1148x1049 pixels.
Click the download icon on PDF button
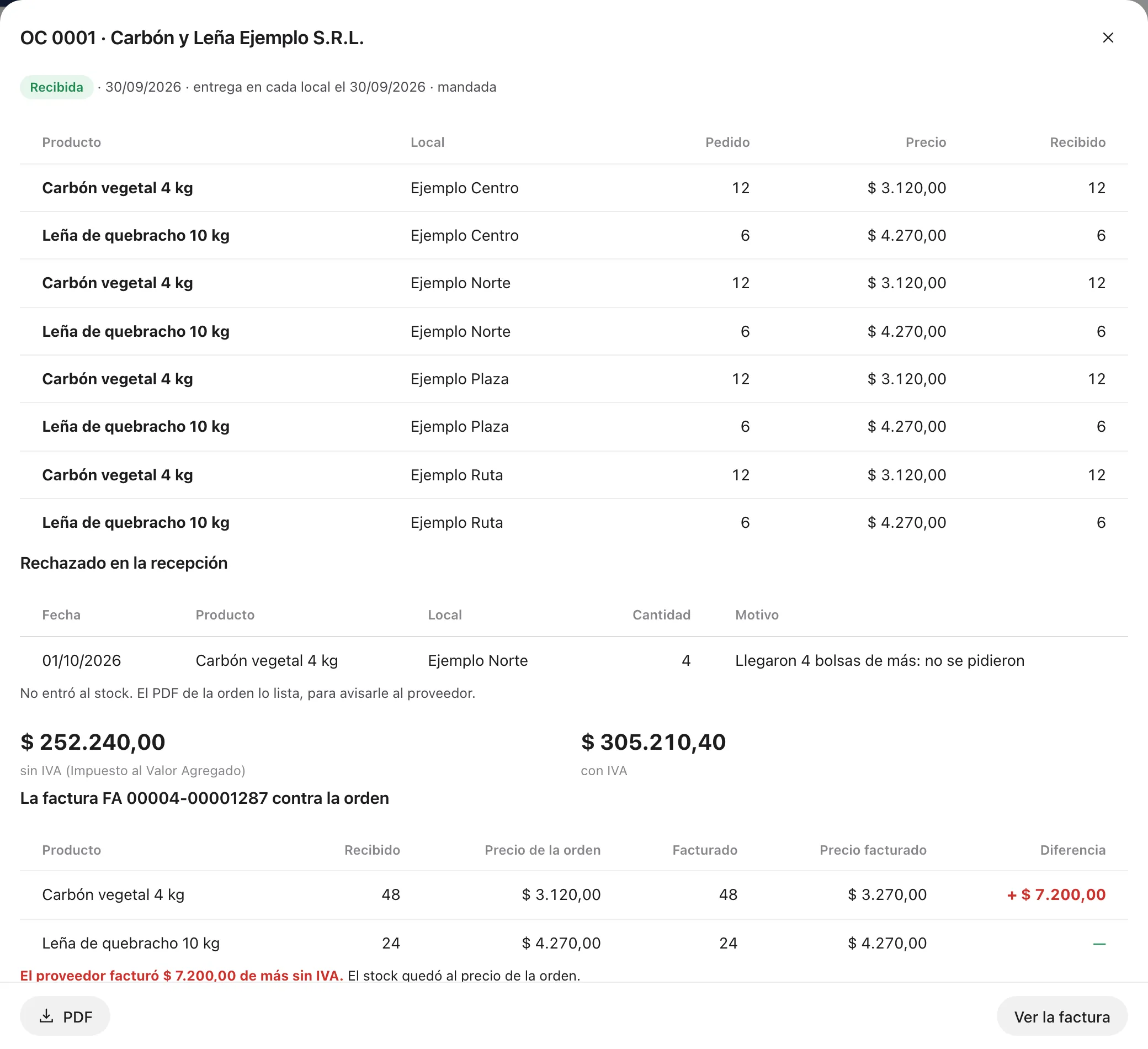pyautogui.click(x=47, y=1016)
